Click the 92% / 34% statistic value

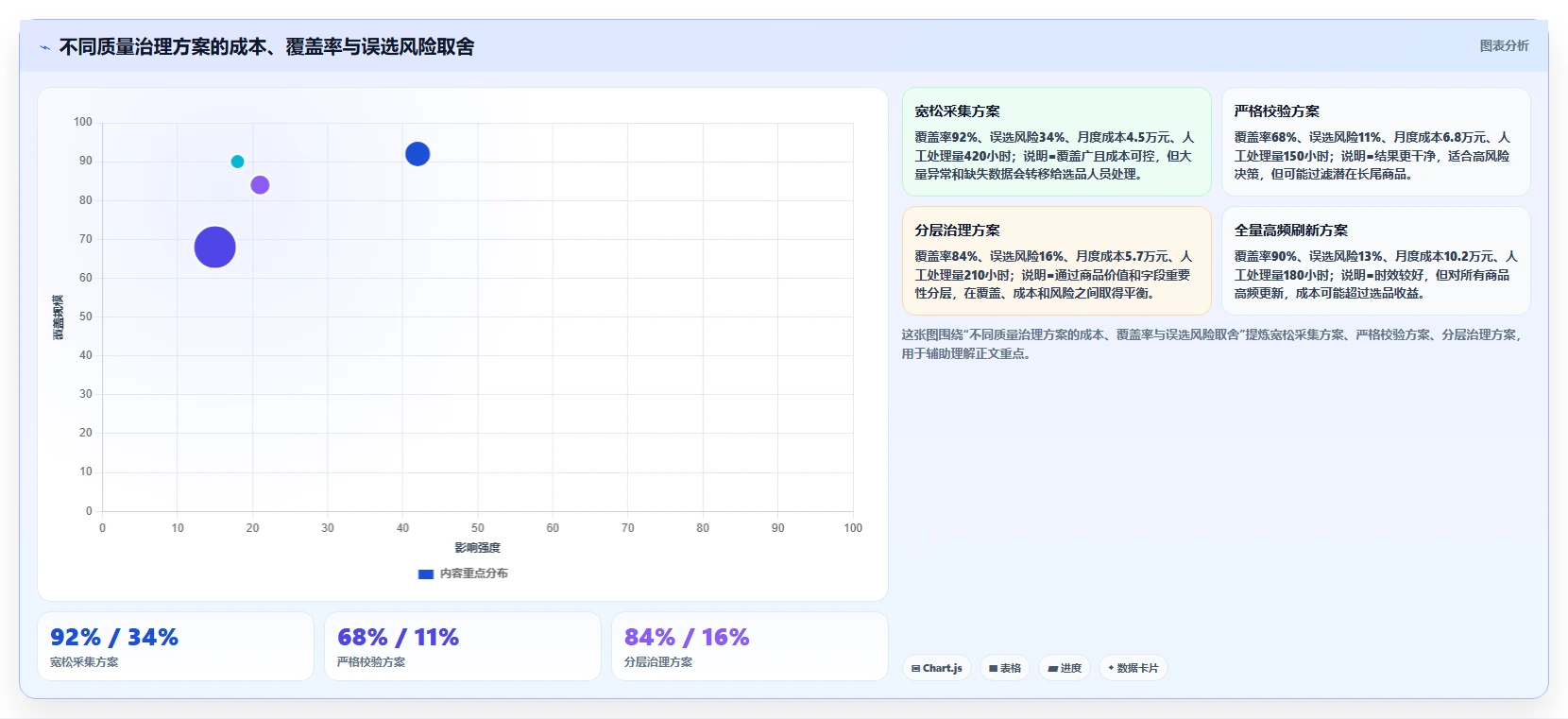114,638
